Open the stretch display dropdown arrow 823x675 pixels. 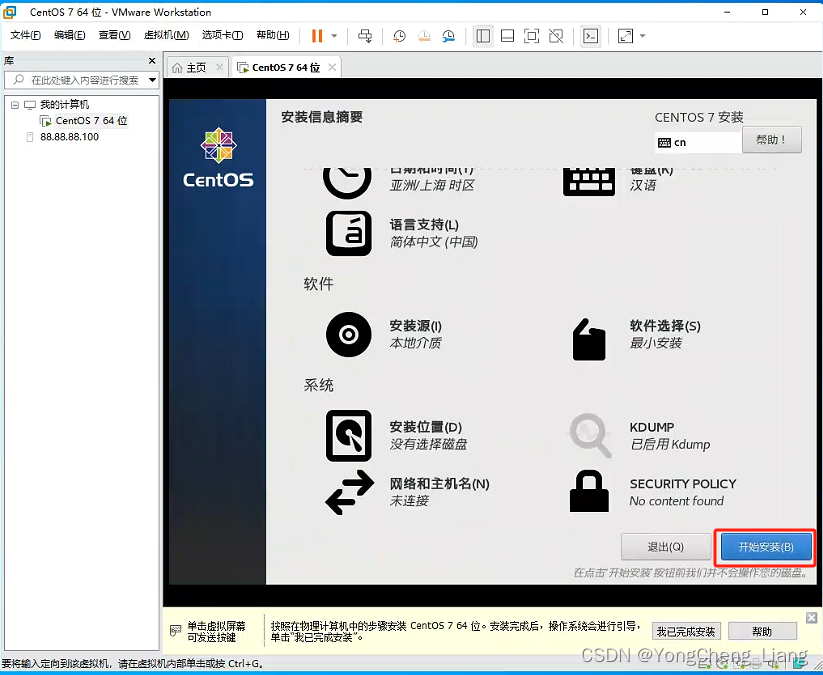642,36
